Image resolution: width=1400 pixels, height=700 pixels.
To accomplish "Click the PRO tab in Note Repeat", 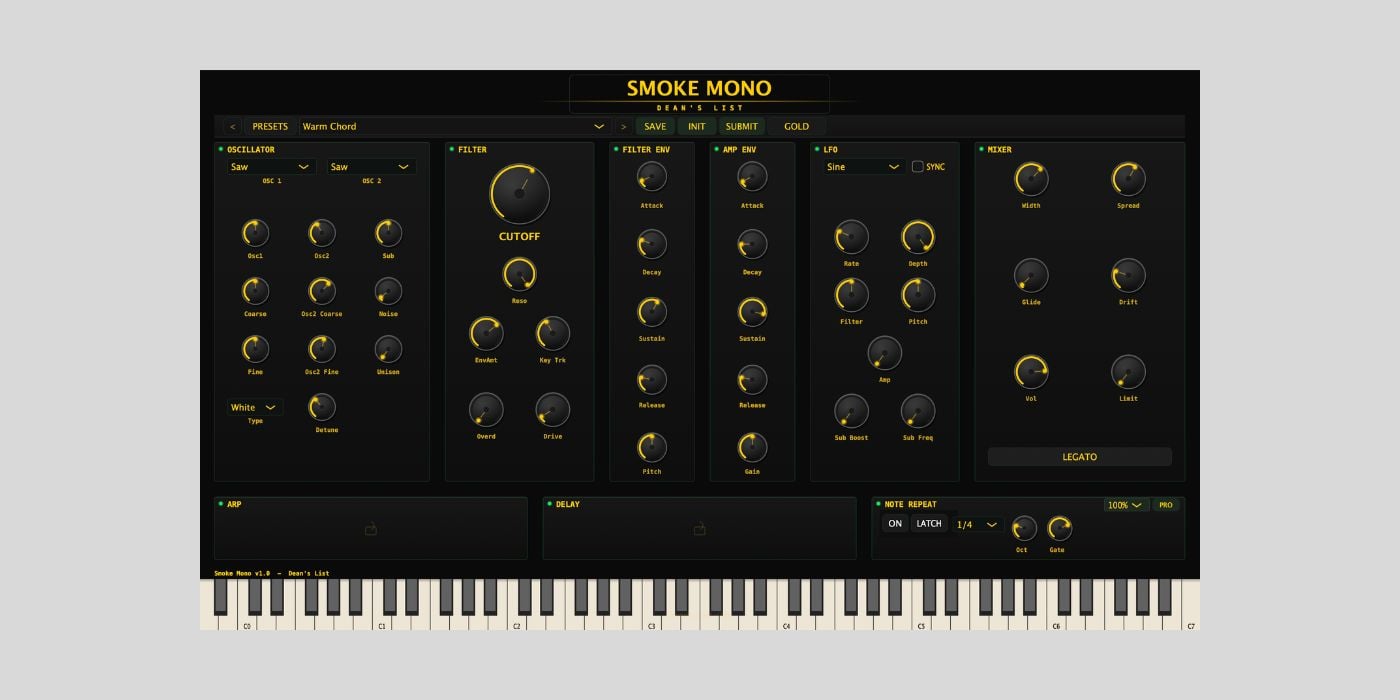I will click(1166, 504).
